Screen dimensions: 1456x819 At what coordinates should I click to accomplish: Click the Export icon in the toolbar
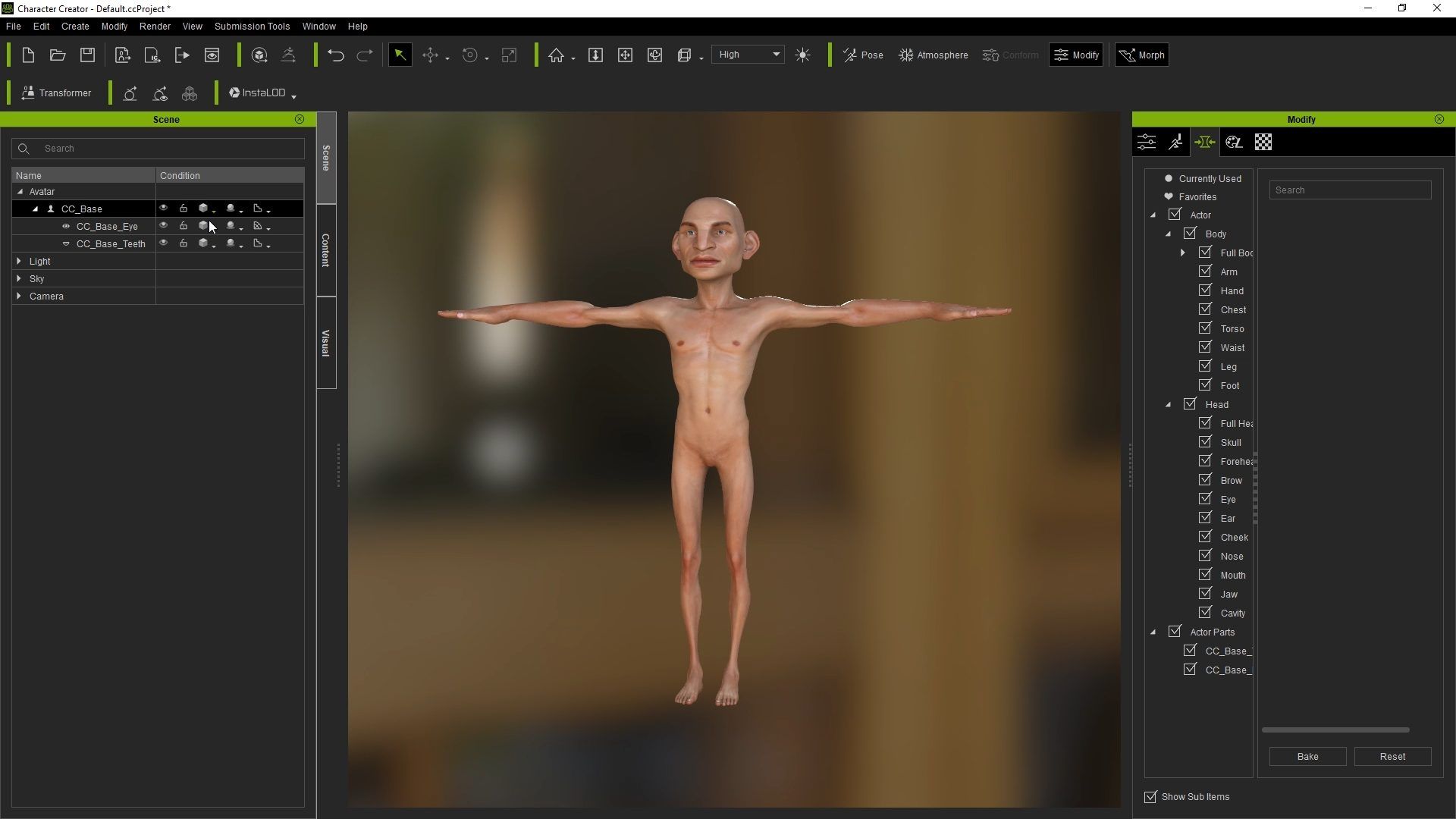pyautogui.click(x=182, y=55)
